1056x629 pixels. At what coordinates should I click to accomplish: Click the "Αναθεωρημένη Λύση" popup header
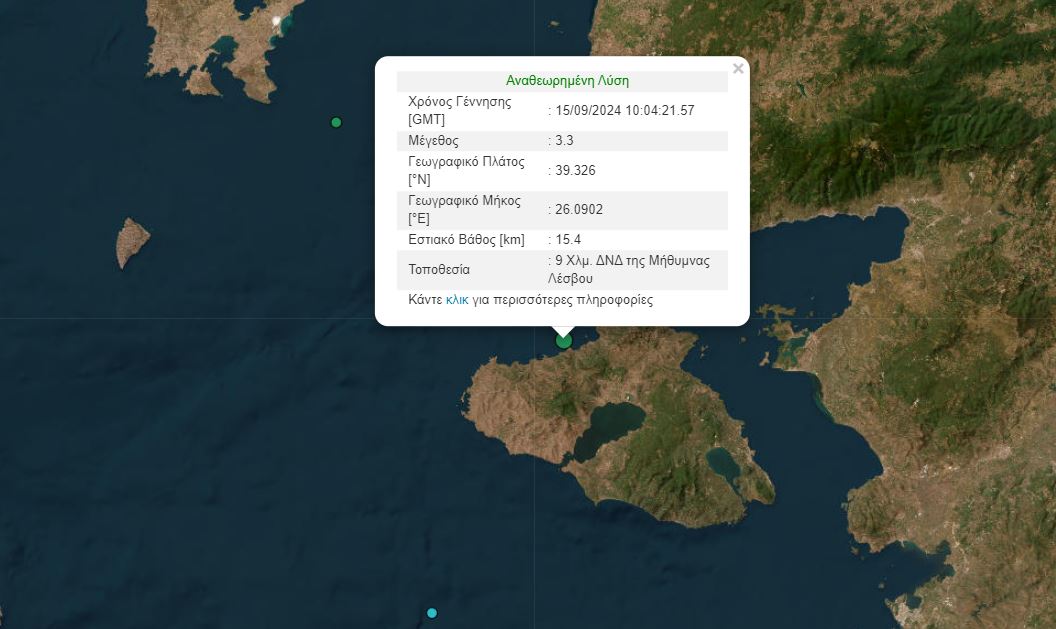(x=567, y=81)
